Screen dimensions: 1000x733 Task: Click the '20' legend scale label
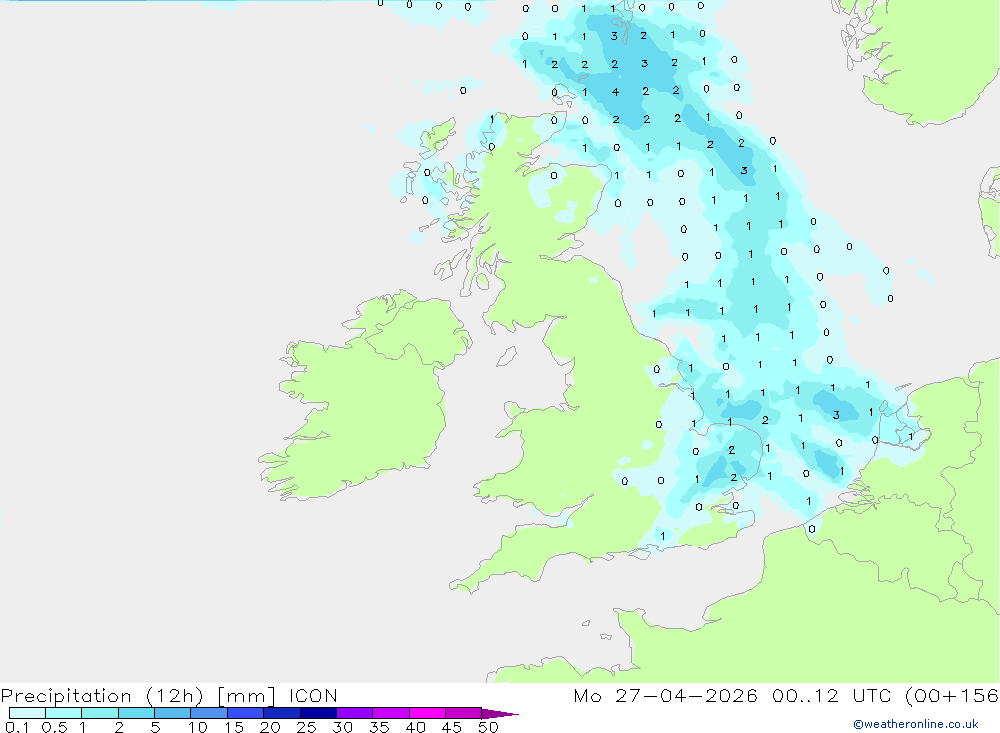[270, 727]
